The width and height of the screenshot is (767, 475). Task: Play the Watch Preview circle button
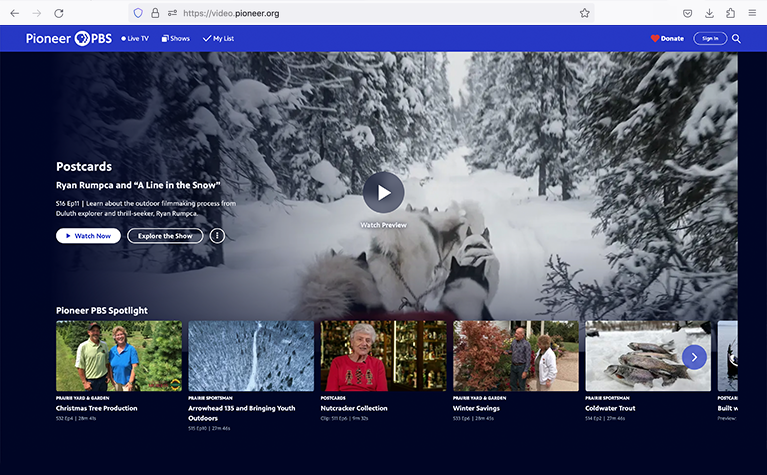point(383,192)
